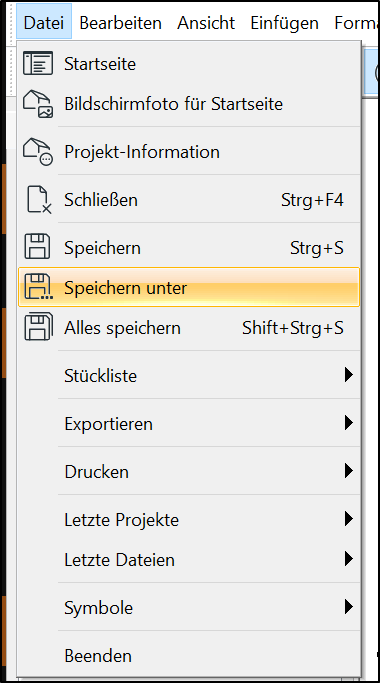Expand the Exportieren submenu arrow
The image size is (380, 683).
[x=348, y=423]
